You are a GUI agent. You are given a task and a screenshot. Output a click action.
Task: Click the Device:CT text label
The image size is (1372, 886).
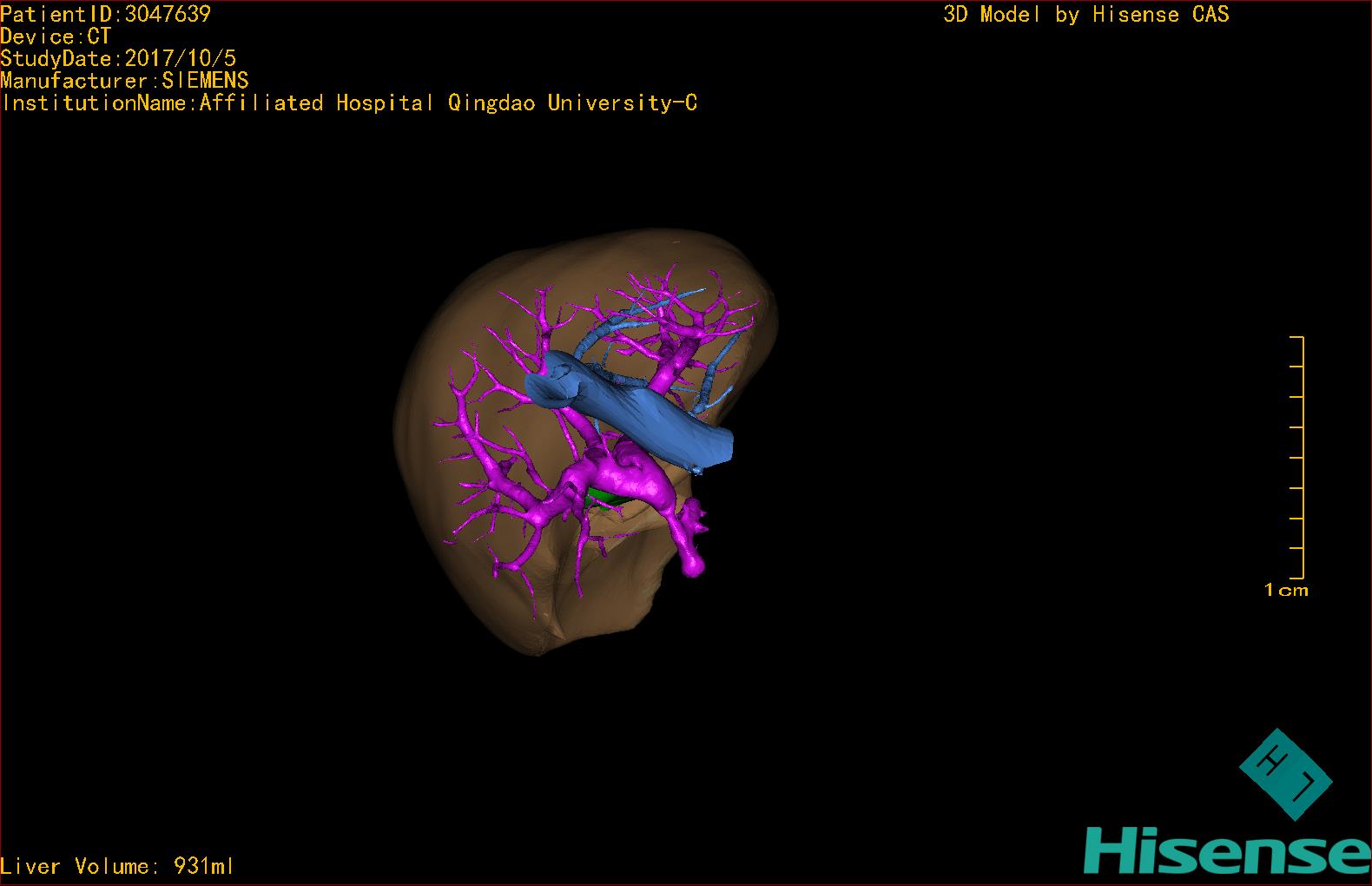click(56, 36)
